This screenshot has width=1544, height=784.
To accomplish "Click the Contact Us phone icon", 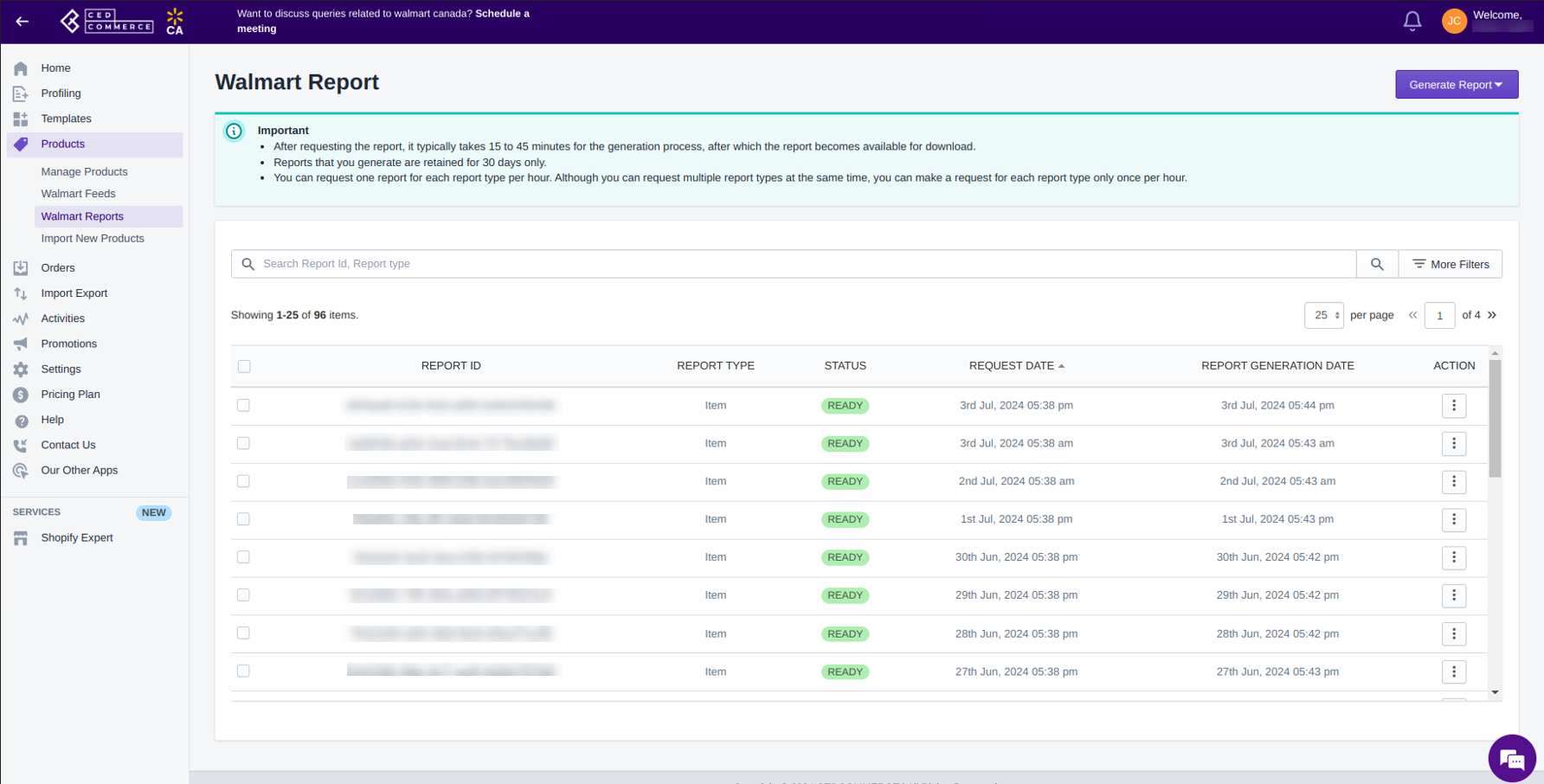I will (21, 446).
